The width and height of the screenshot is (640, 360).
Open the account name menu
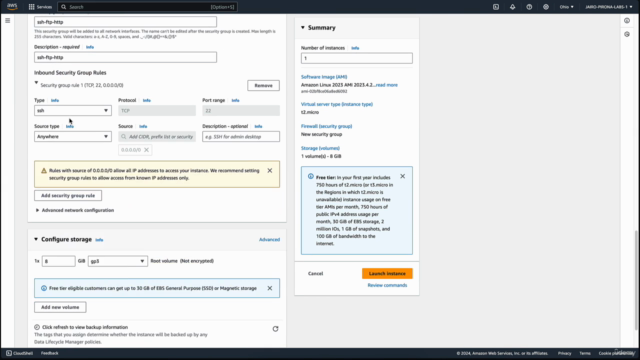coord(609,7)
